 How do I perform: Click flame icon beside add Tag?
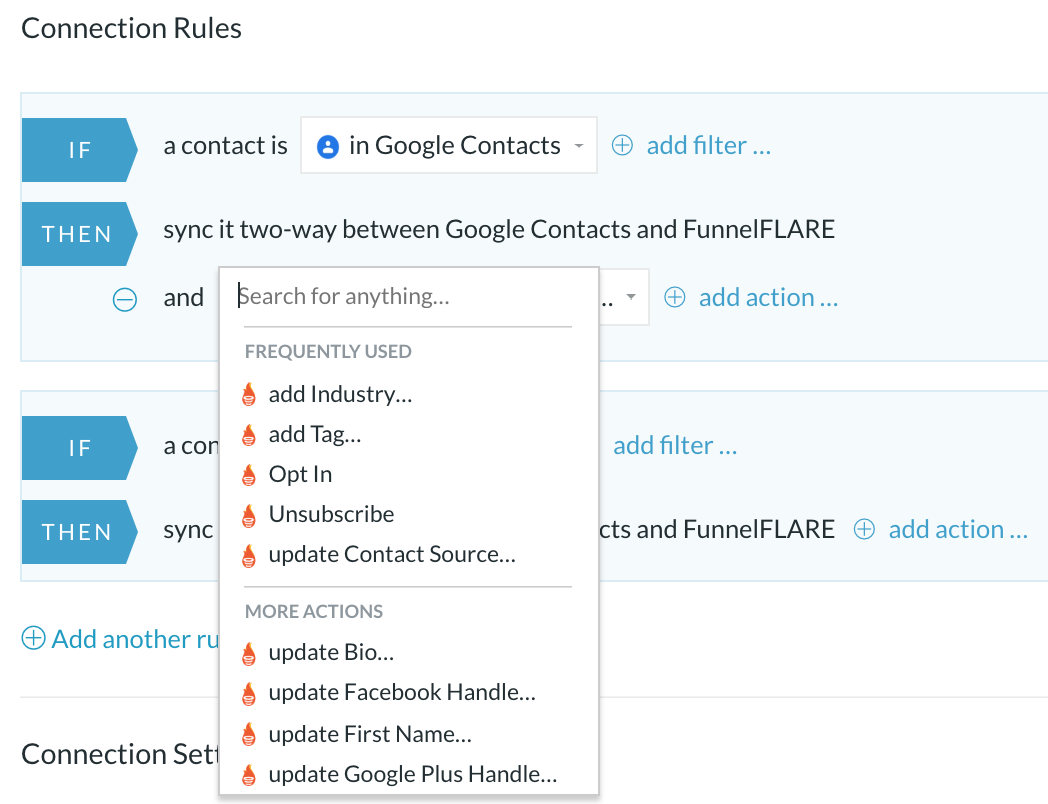pyautogui.click(x=249, y=434)
